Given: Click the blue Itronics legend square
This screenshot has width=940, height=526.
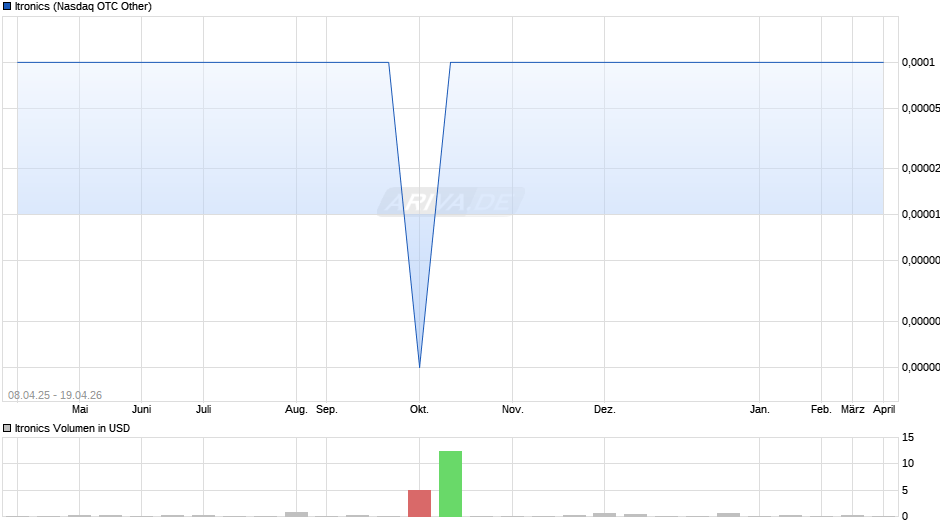Looking at the screenshot, I should pos(7,7).
